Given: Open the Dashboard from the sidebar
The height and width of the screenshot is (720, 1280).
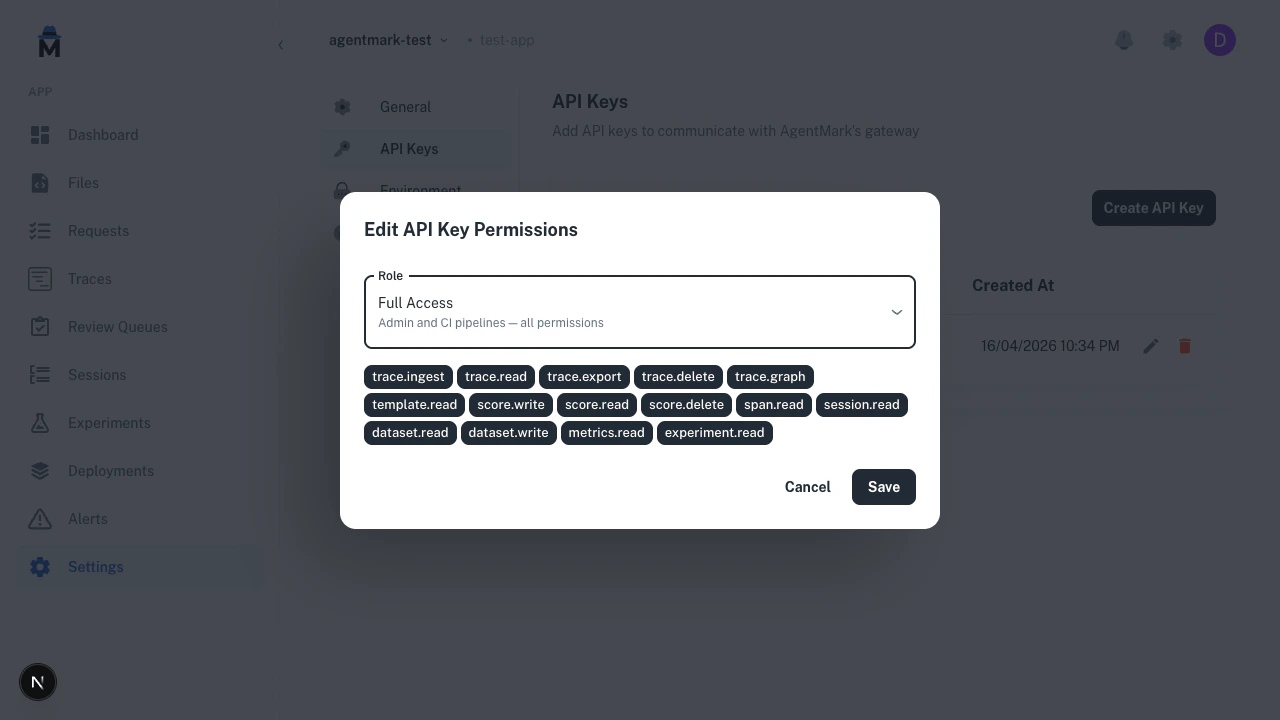Looking at the screenshot, I should pyautogui.click(x=103, y=135).
